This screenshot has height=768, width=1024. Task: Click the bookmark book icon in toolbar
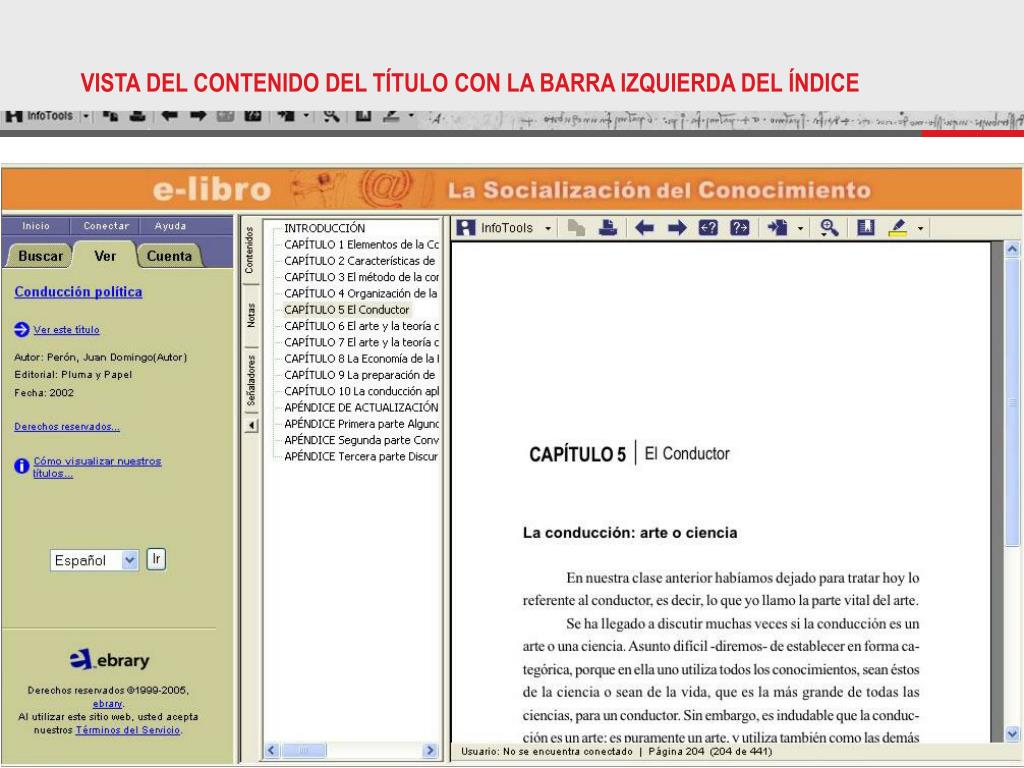(866, 228)
